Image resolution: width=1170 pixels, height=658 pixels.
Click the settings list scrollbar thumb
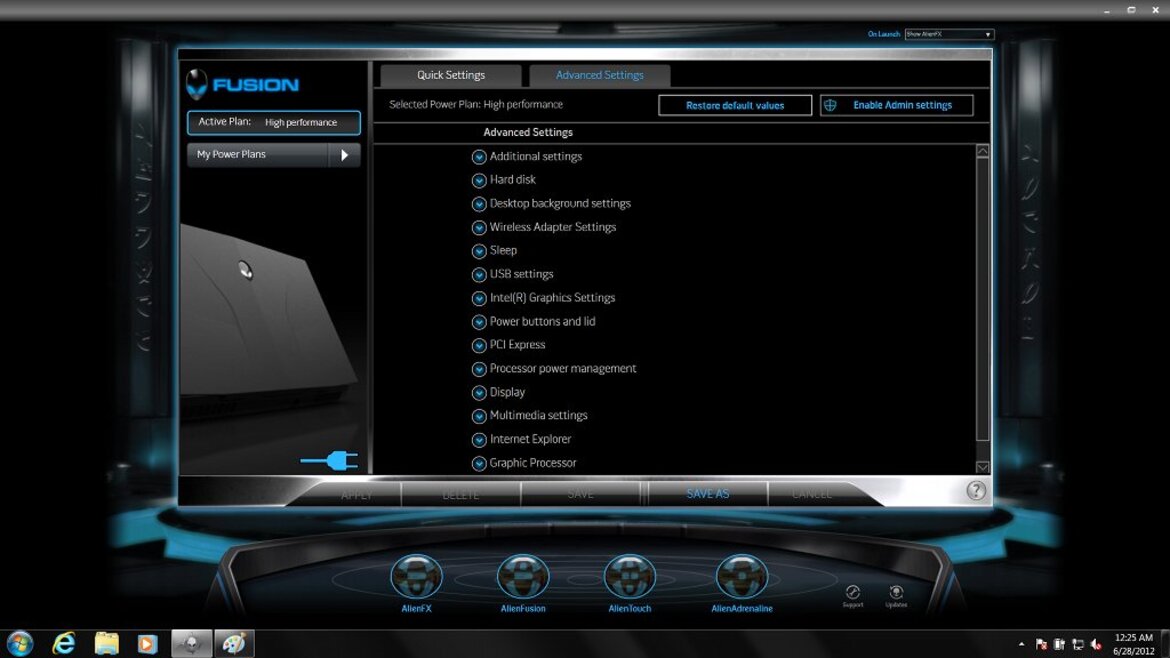983,298
